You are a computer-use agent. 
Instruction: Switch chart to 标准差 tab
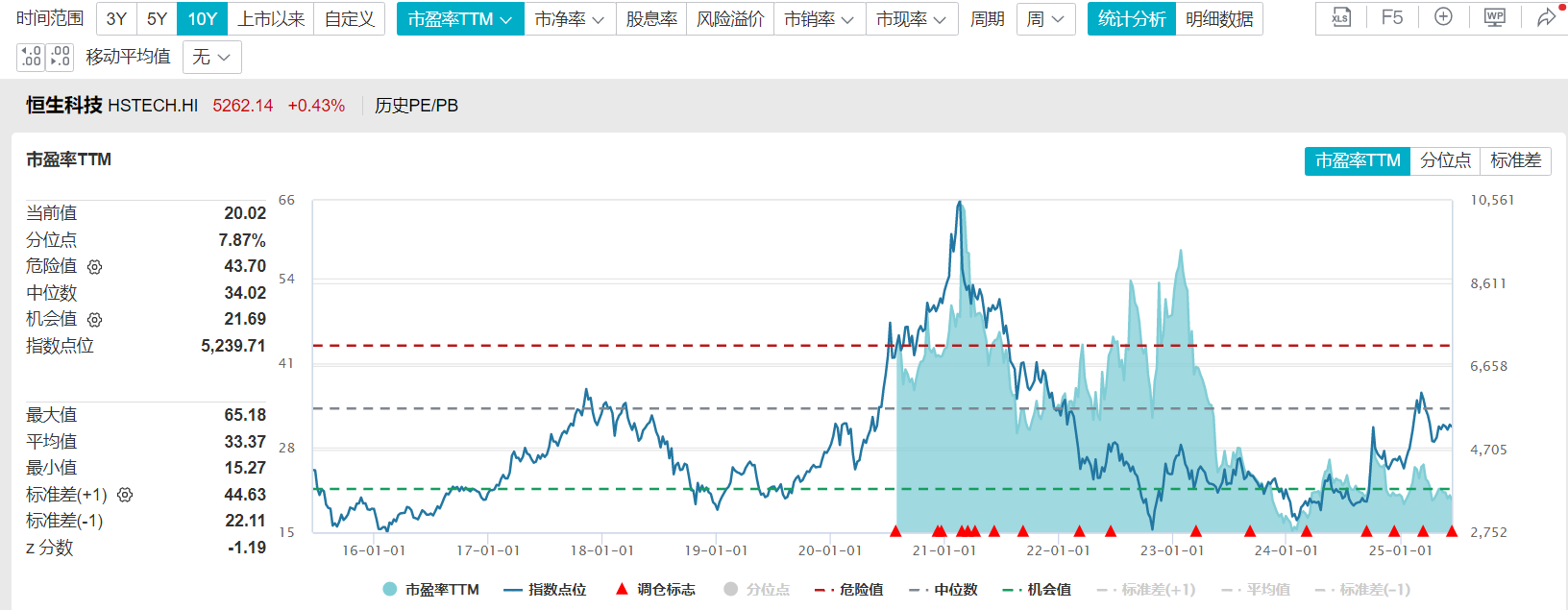click(x=1515, y=161)
